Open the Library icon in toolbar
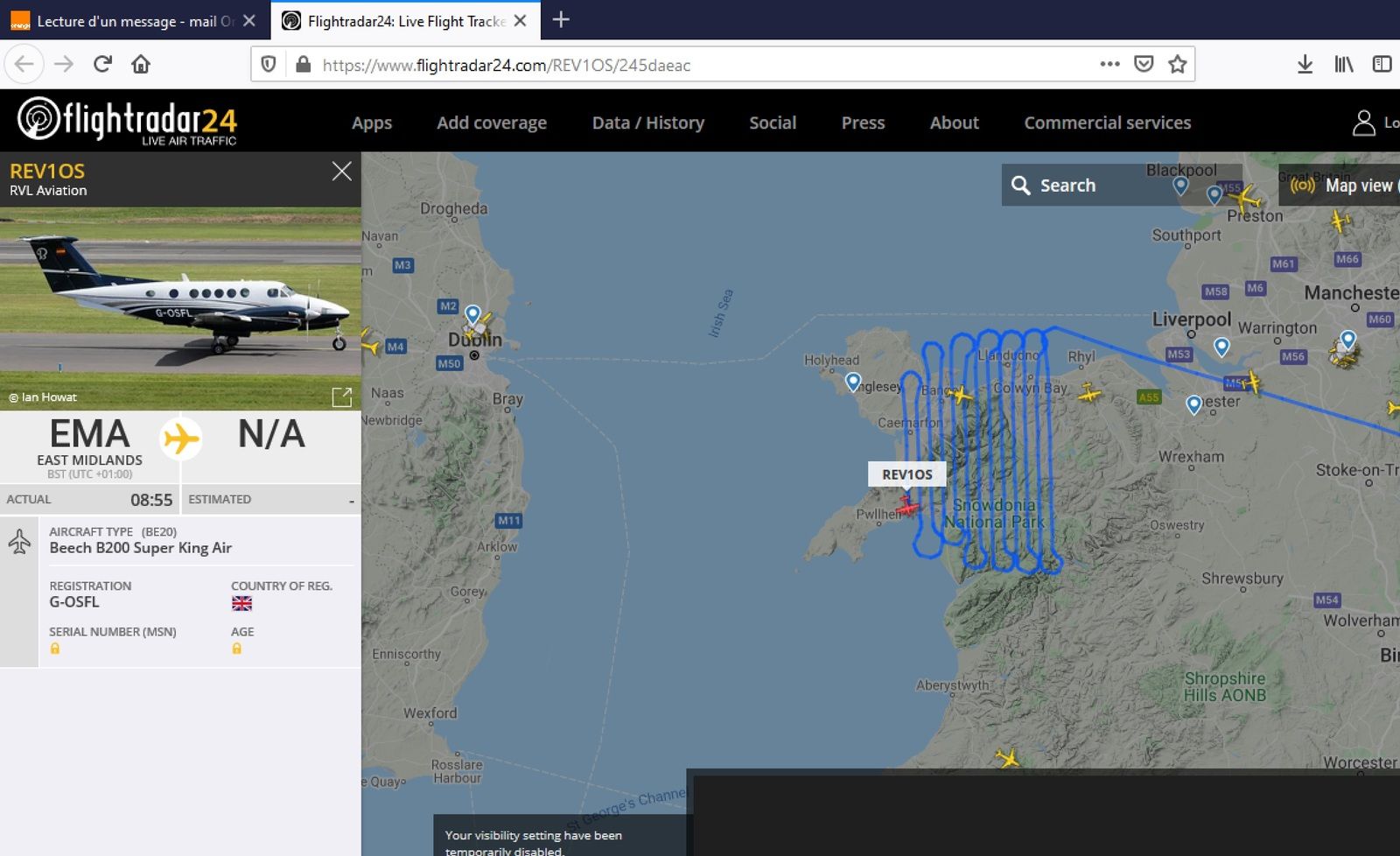 pyautogui.click(x=1344, y=64)
